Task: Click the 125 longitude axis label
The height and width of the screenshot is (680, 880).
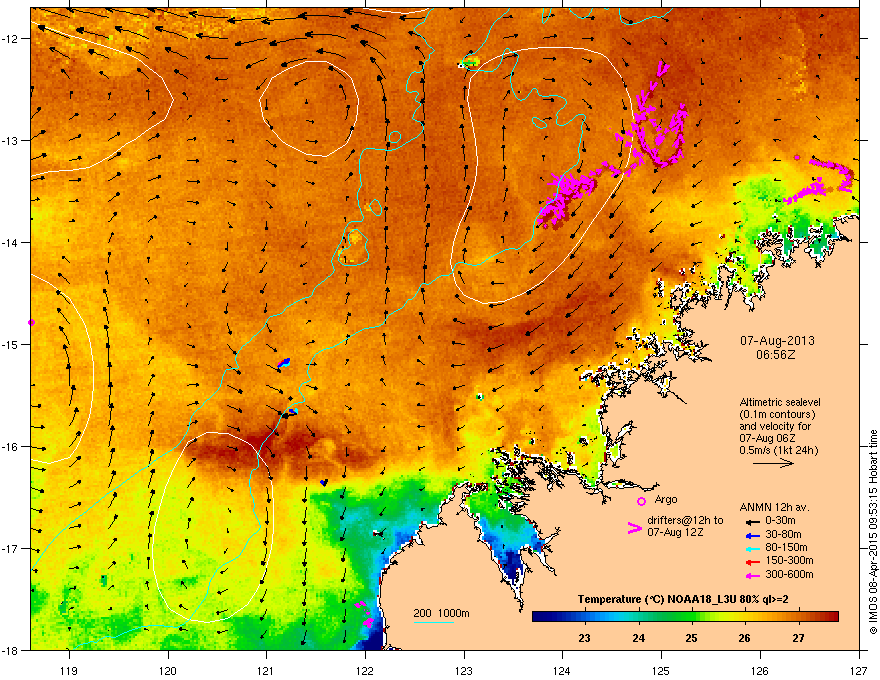Action: pos(661,670)
